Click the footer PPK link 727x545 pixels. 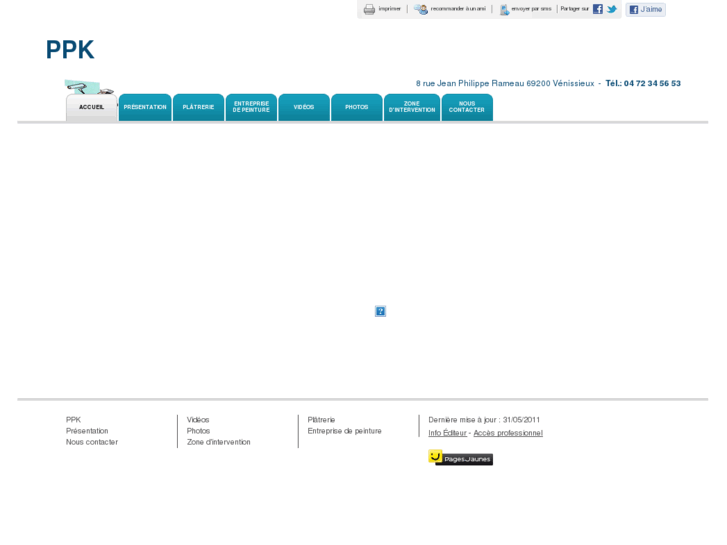[x=73, y=420]
